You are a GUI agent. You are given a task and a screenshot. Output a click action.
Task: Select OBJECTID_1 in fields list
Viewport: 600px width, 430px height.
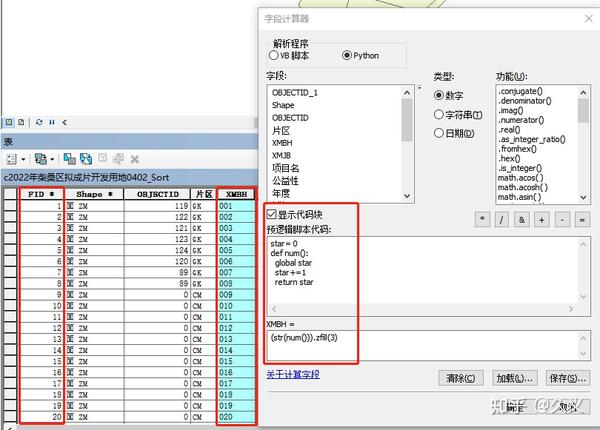coord(295,93)
